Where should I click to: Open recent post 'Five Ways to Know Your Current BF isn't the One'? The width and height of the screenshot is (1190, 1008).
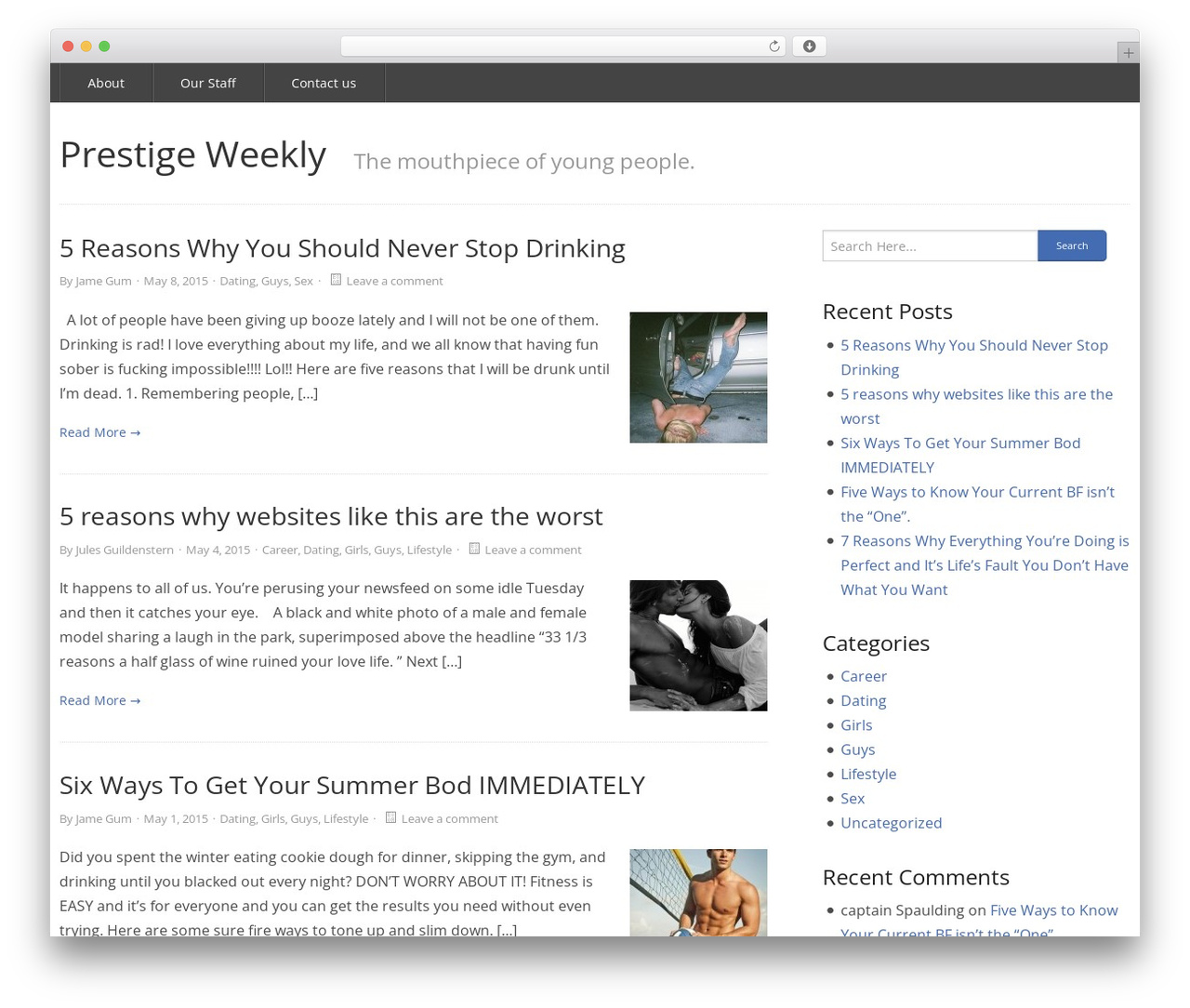click(977, 504)
